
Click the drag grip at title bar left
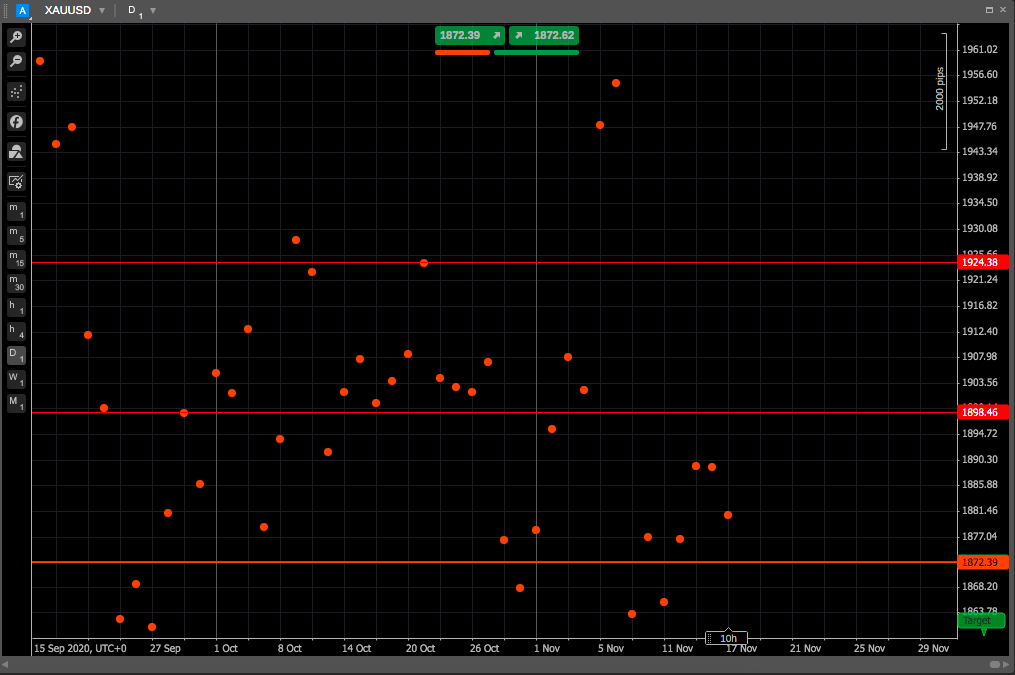pyautogui.click(x=6, y=10)
